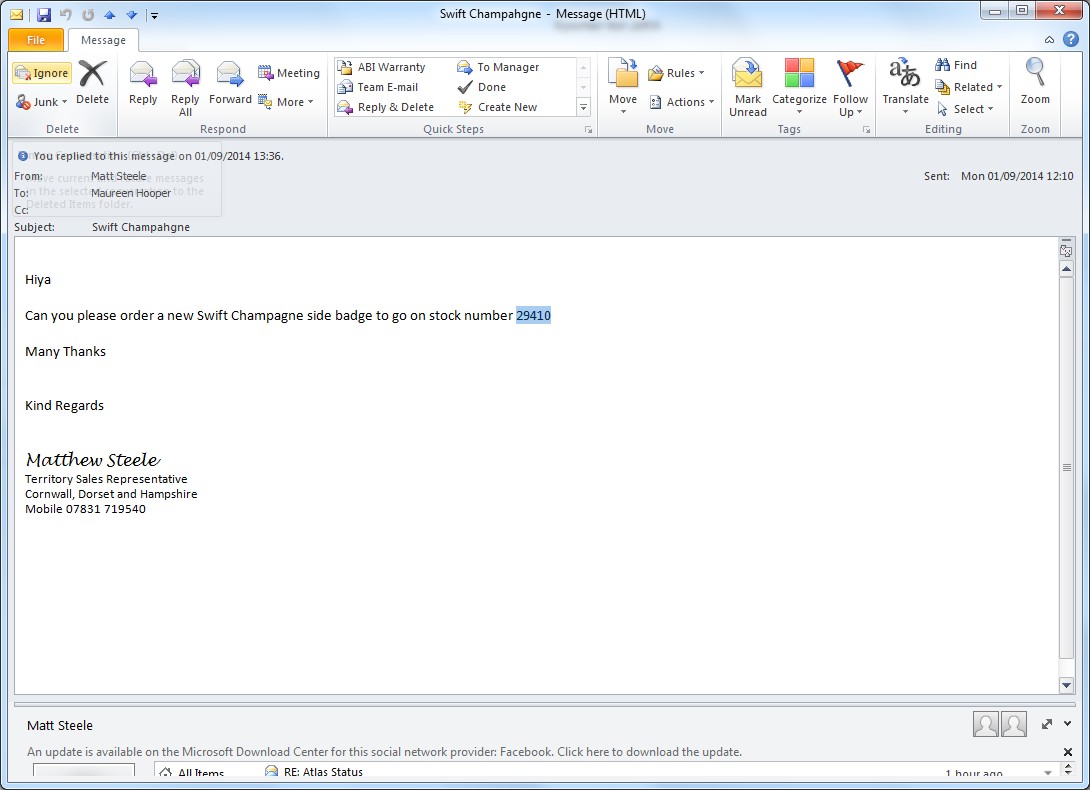Image resolution: width=1090 pixels, height=790 pixels.
Task: Run the Reply & Delete quick step
Action: (386, 107)
